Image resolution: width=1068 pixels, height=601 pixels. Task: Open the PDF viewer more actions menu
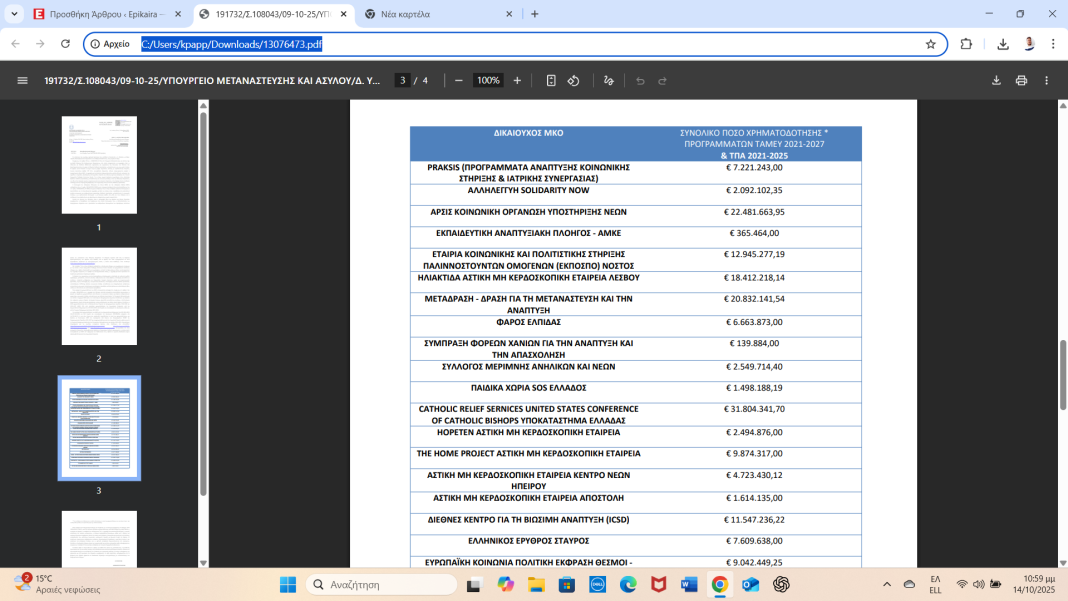[1046, 80]
